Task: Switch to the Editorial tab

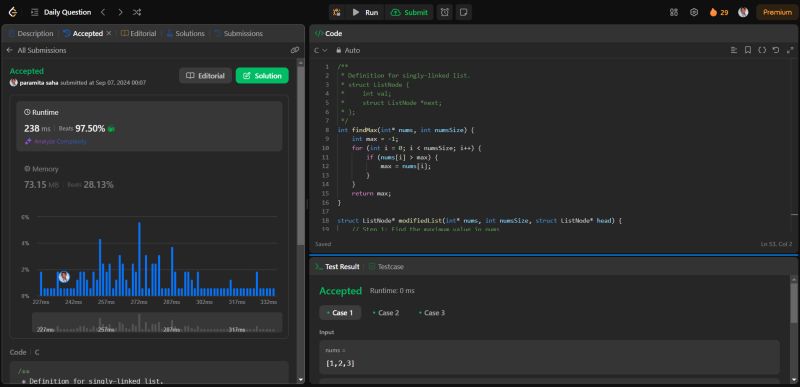Action: pos(139,34)
